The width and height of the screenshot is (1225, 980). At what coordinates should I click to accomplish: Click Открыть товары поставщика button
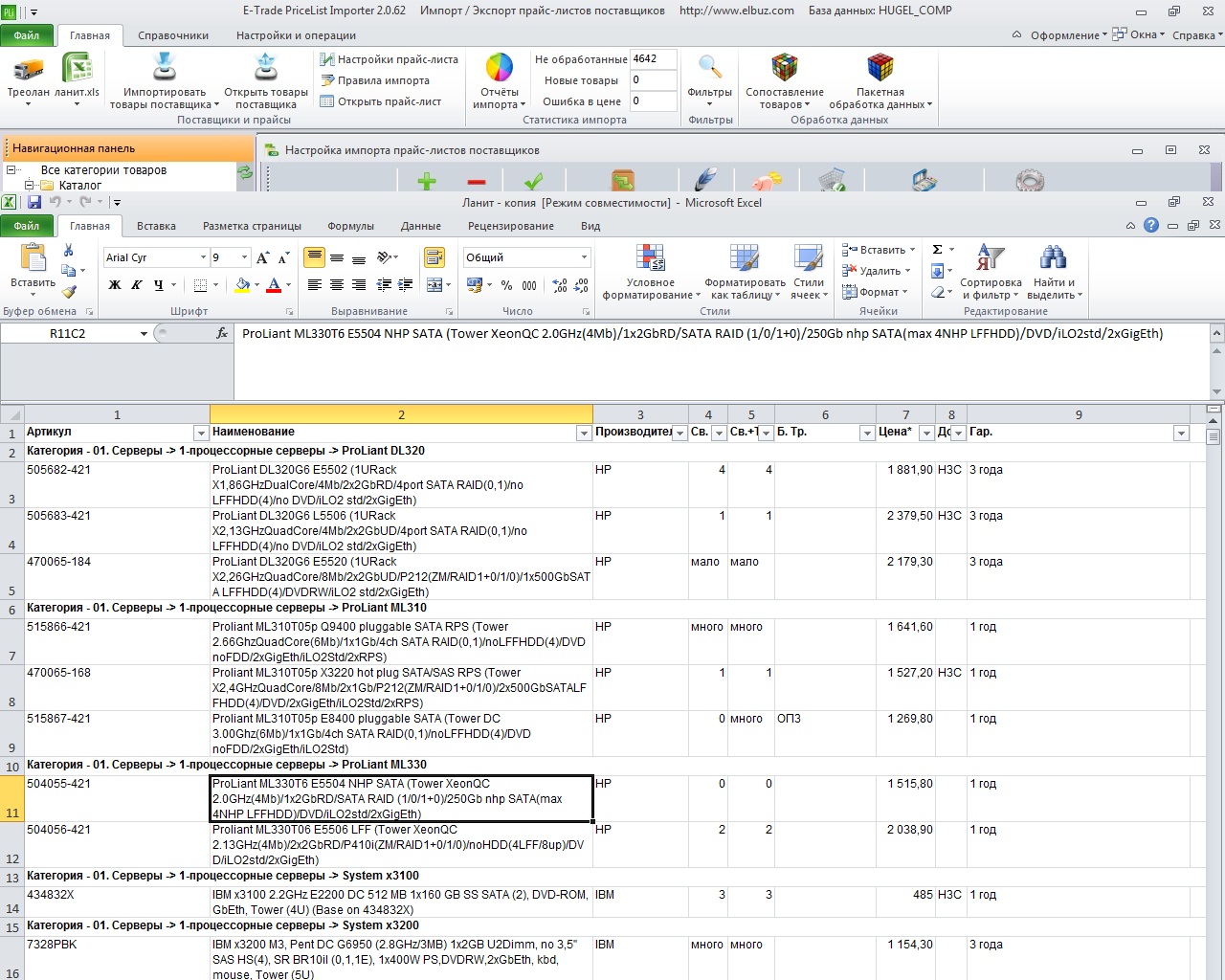[266, 81]
